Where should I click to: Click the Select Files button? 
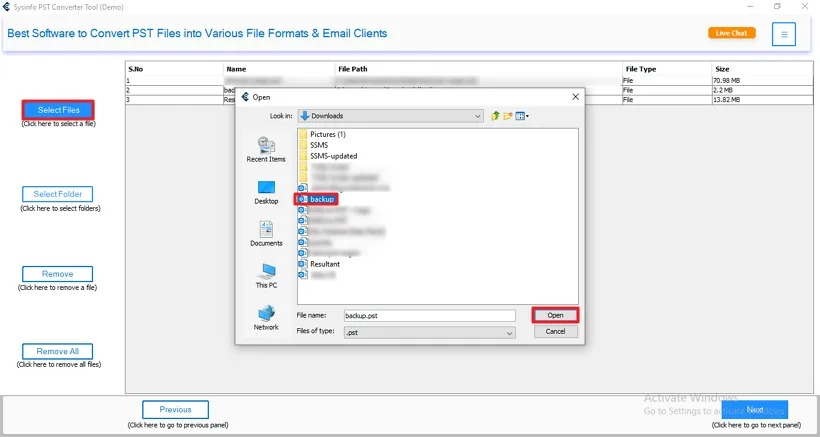click(x=58, y=110)
